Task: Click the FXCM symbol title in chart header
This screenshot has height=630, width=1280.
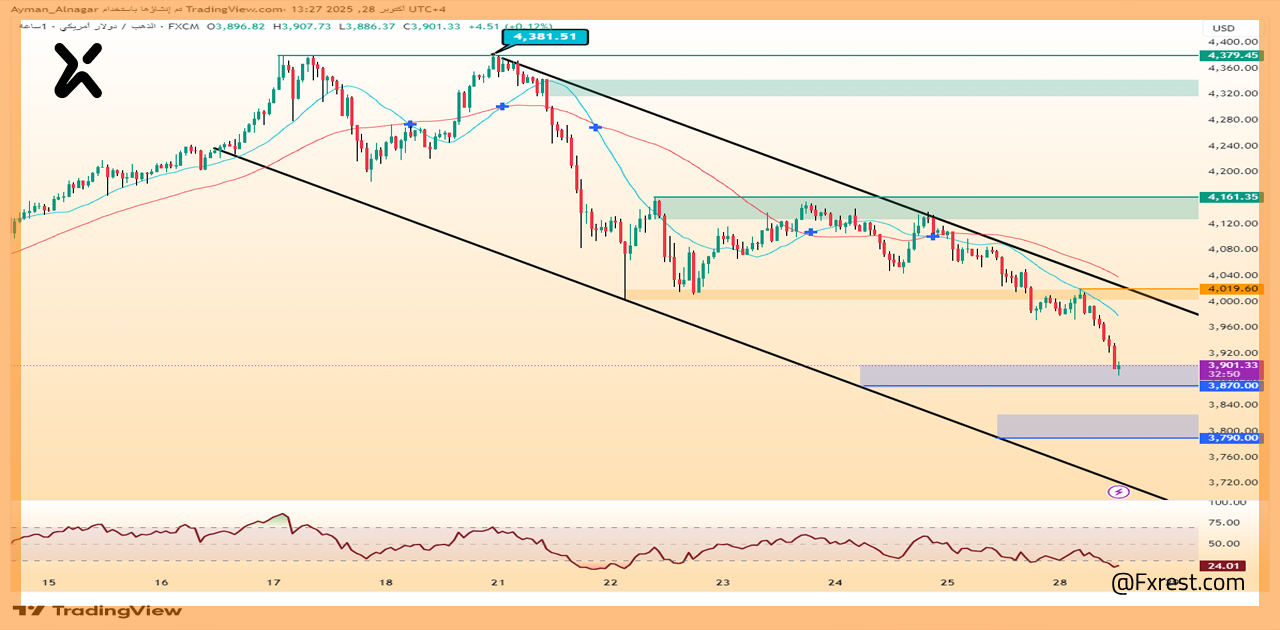Action: click(183, 27)
